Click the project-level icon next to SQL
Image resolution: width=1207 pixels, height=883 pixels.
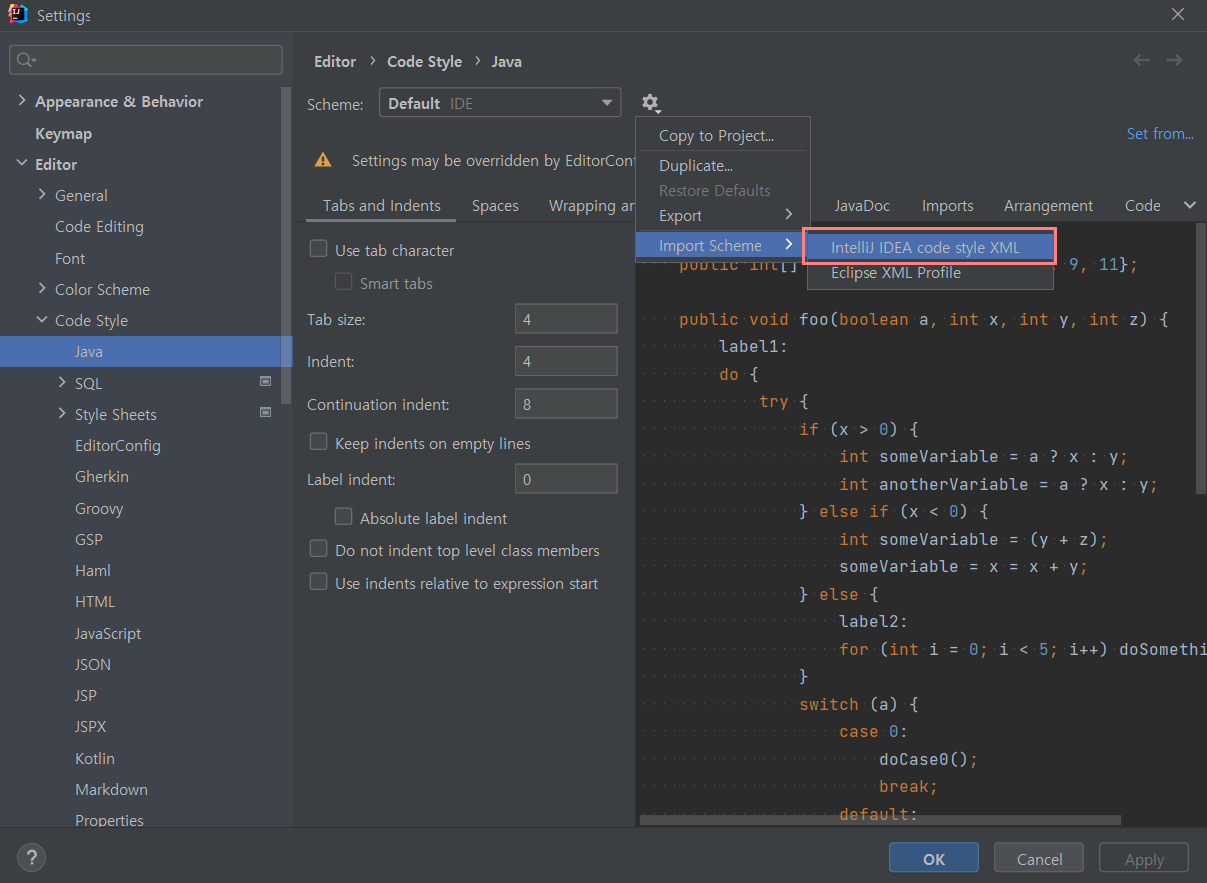(x=265, y=381)
